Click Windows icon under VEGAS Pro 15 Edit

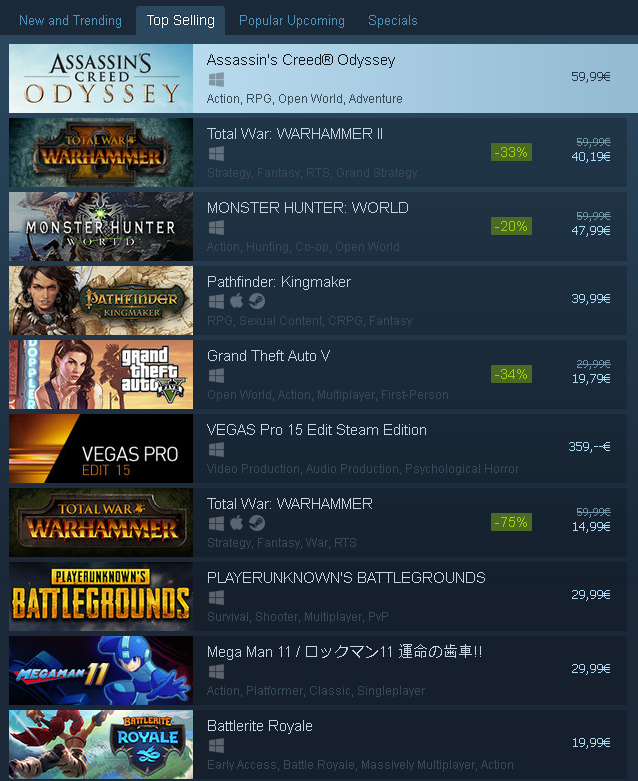coord(216,449)
